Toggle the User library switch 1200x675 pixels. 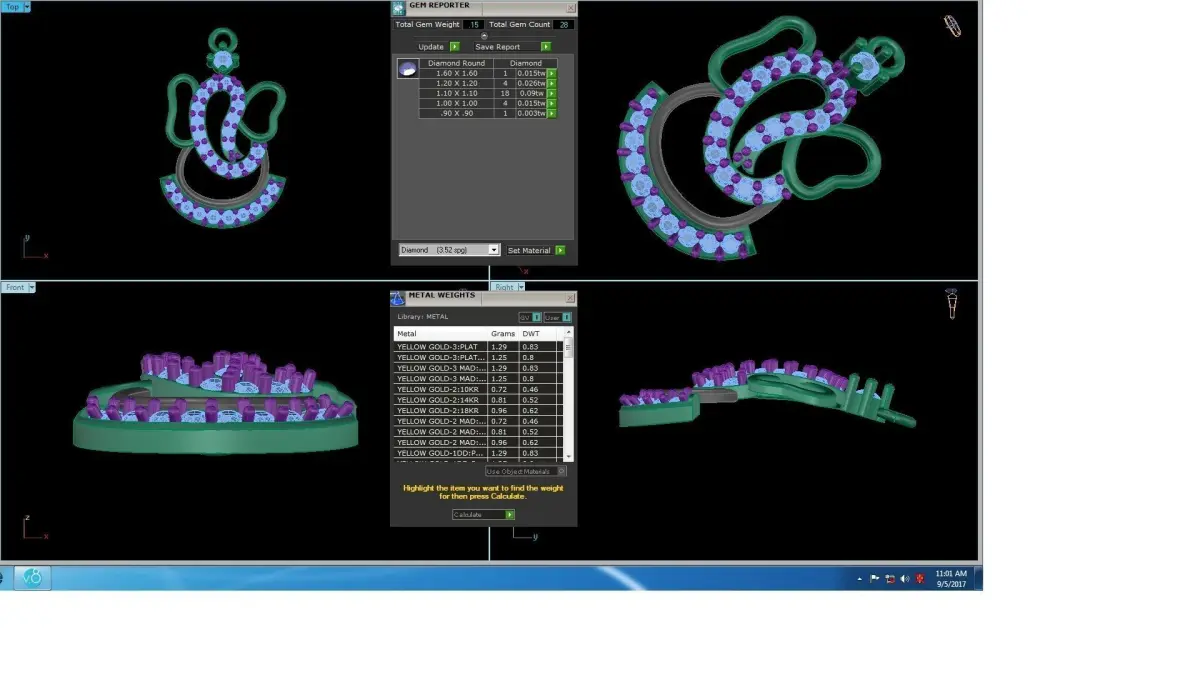(x=558, y=317)
